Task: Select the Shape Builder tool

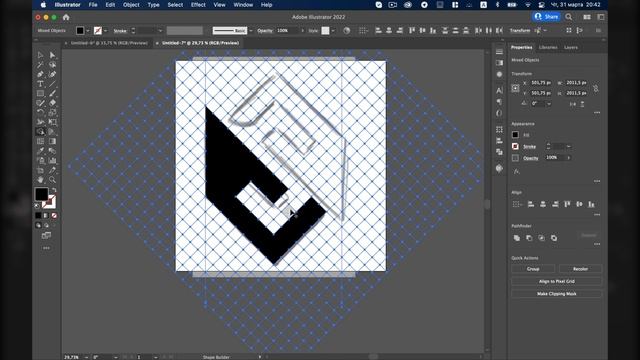Action: [x=40, y=131]
